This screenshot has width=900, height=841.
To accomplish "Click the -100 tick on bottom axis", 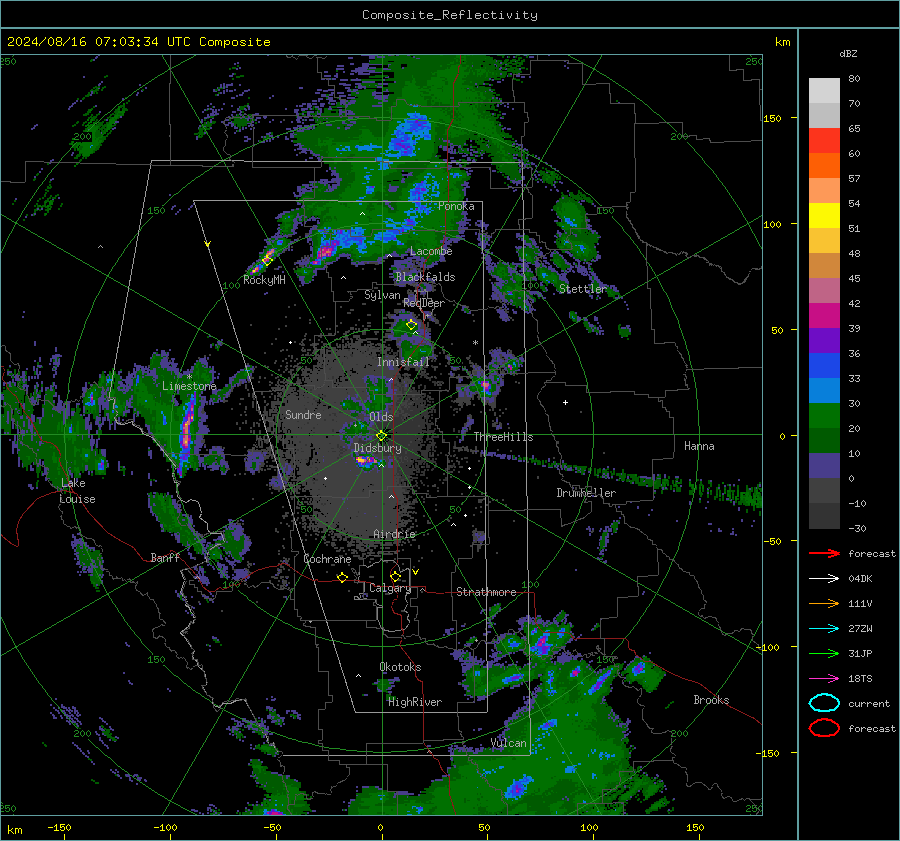I will coord(165,827).
